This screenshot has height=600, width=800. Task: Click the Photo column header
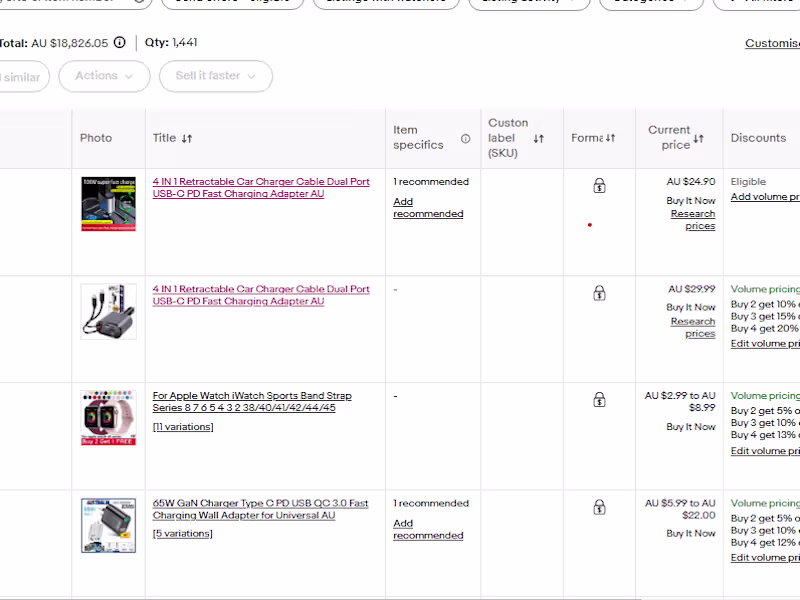(96, 138)
